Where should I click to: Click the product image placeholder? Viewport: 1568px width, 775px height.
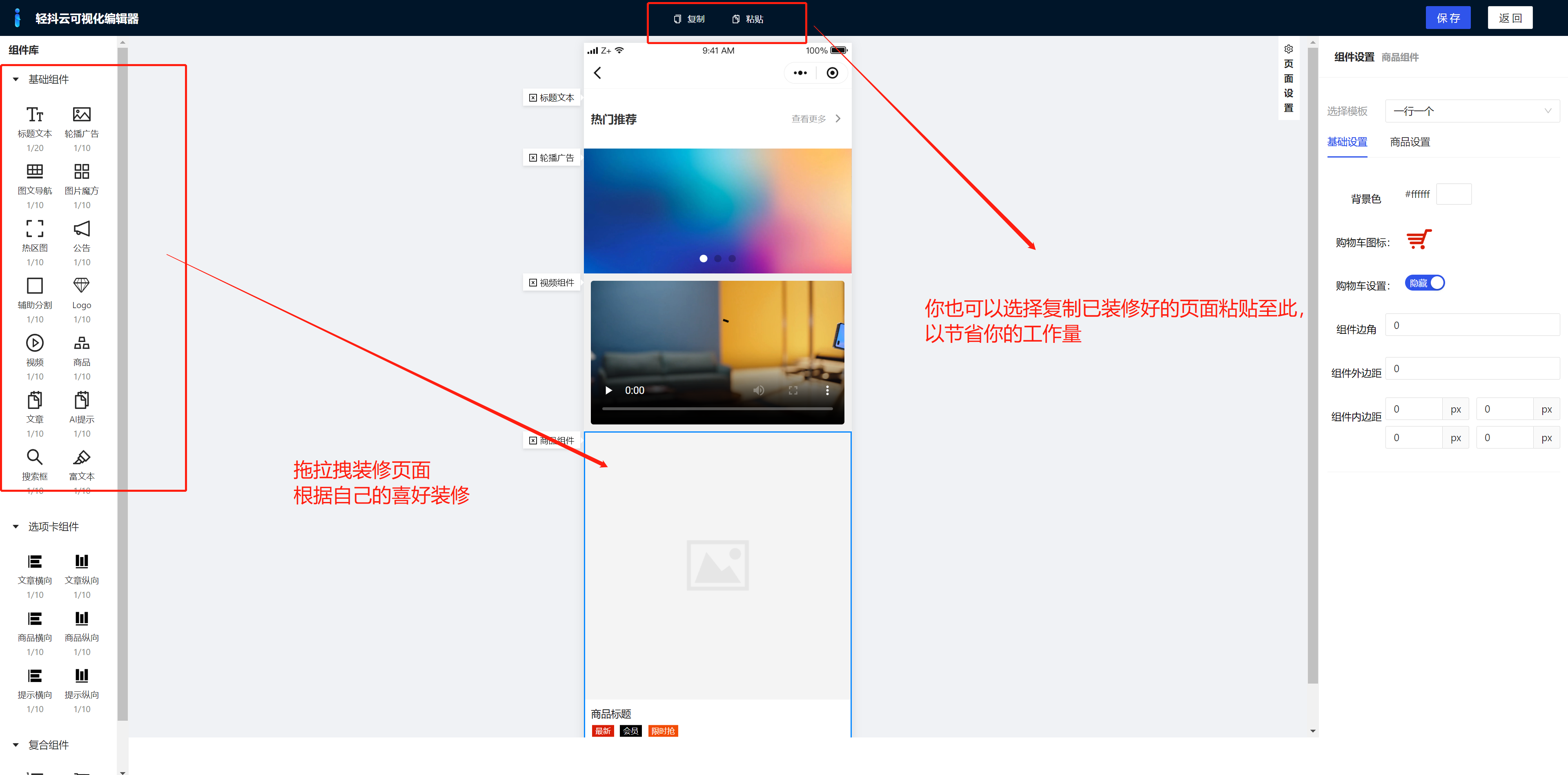click(717, 565)
